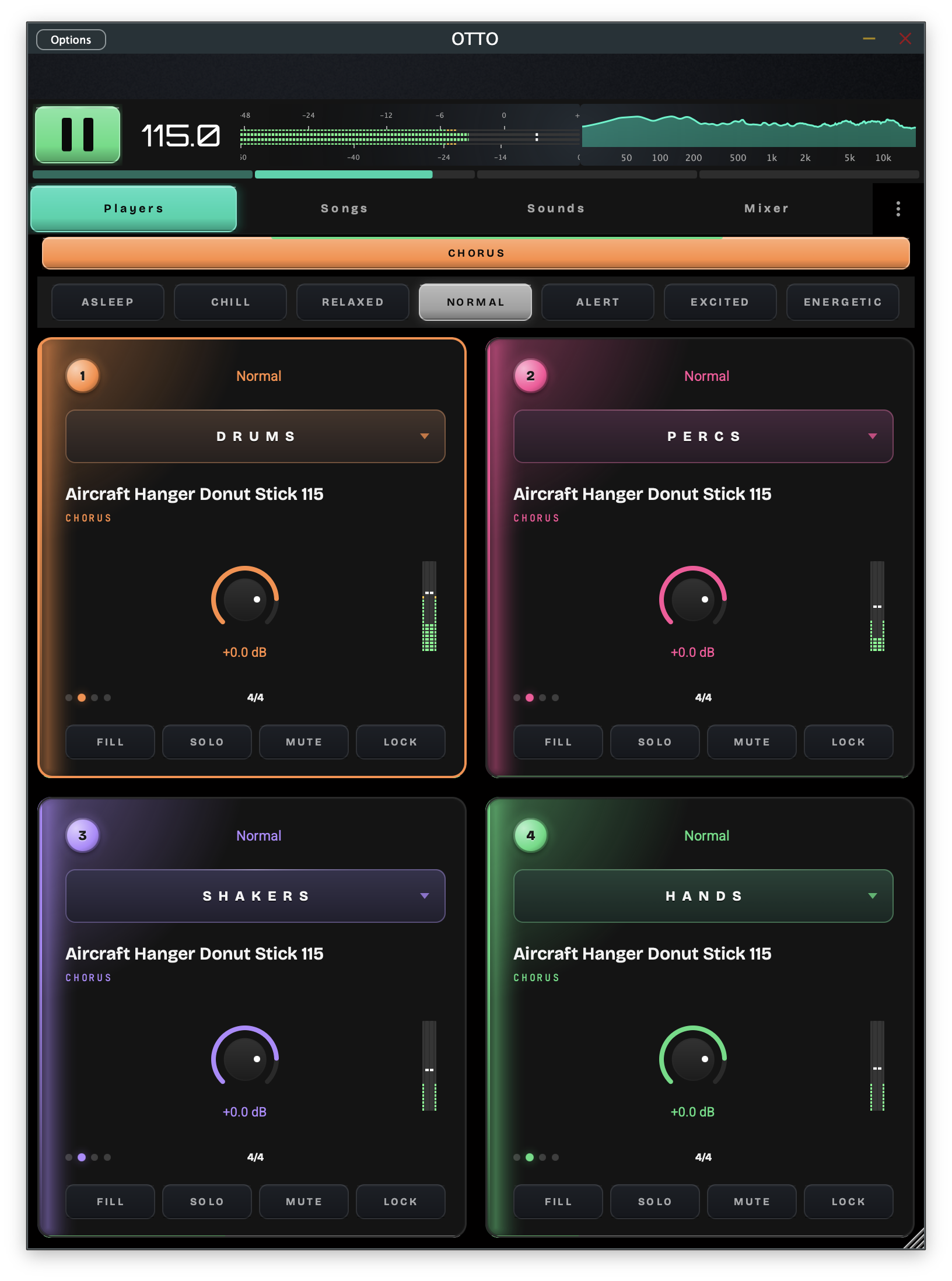Select player 2 pink number badge
The image size is (952, 1281).
tap(530, 376)
